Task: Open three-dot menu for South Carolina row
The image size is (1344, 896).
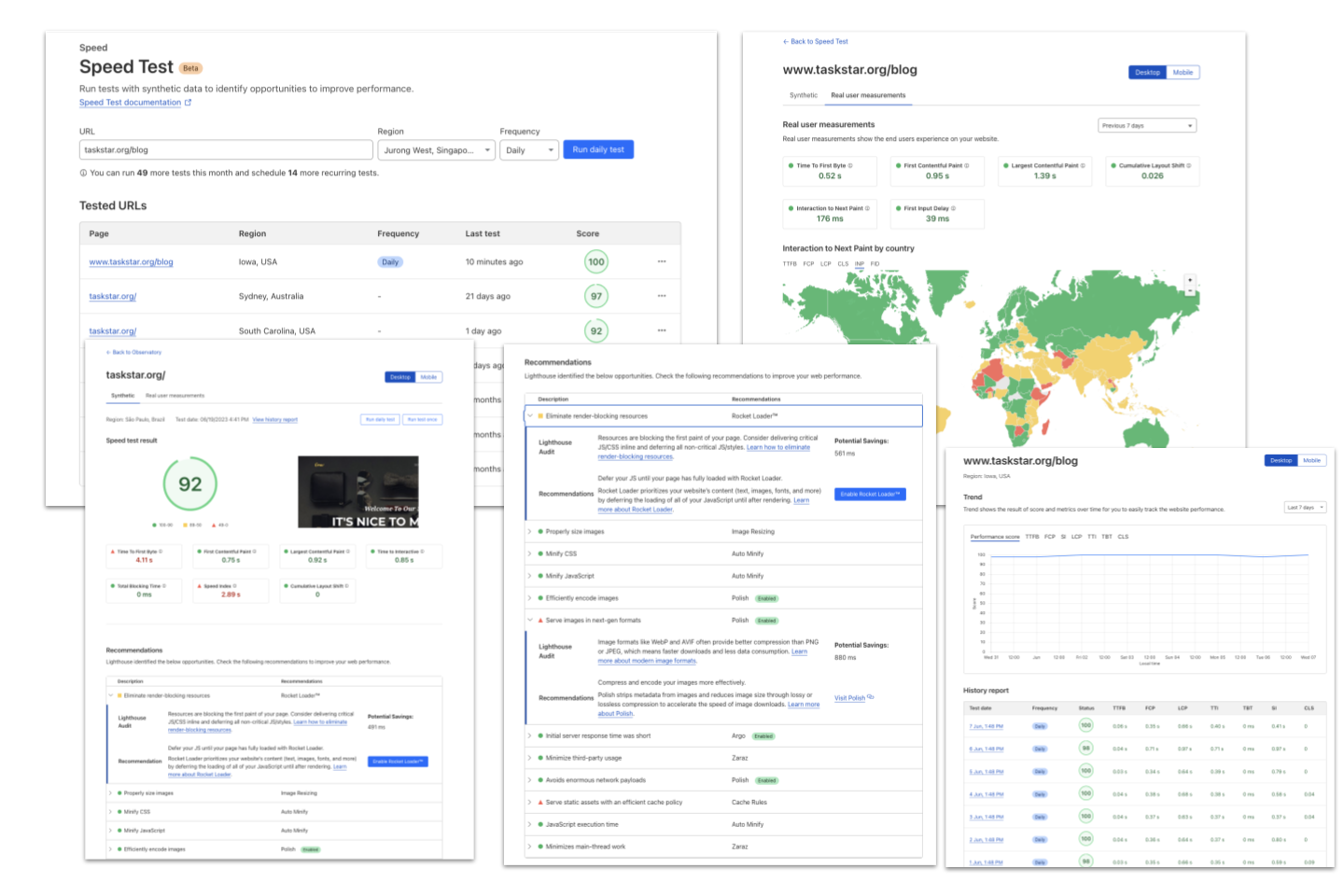Action: point(662,330)
